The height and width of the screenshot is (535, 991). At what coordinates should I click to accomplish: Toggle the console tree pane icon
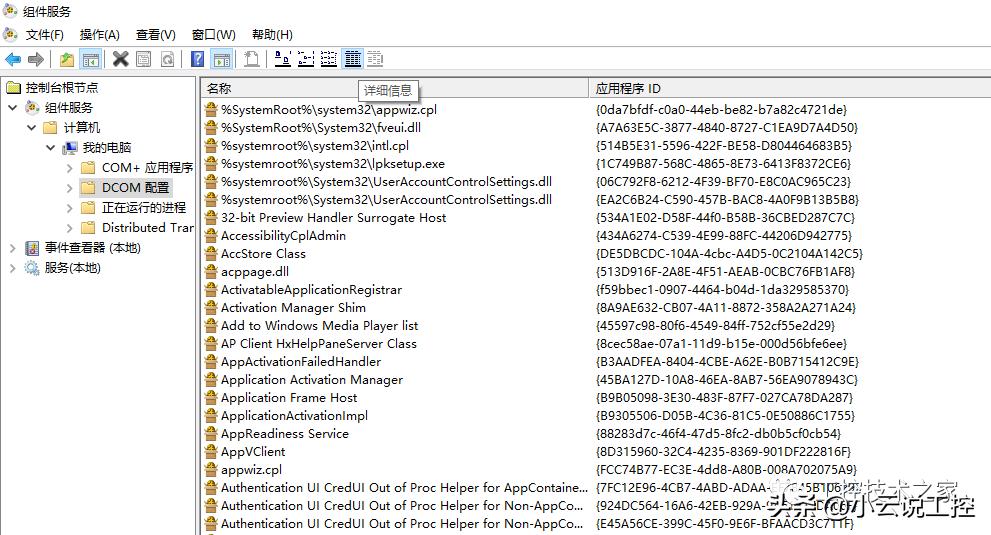91,59
